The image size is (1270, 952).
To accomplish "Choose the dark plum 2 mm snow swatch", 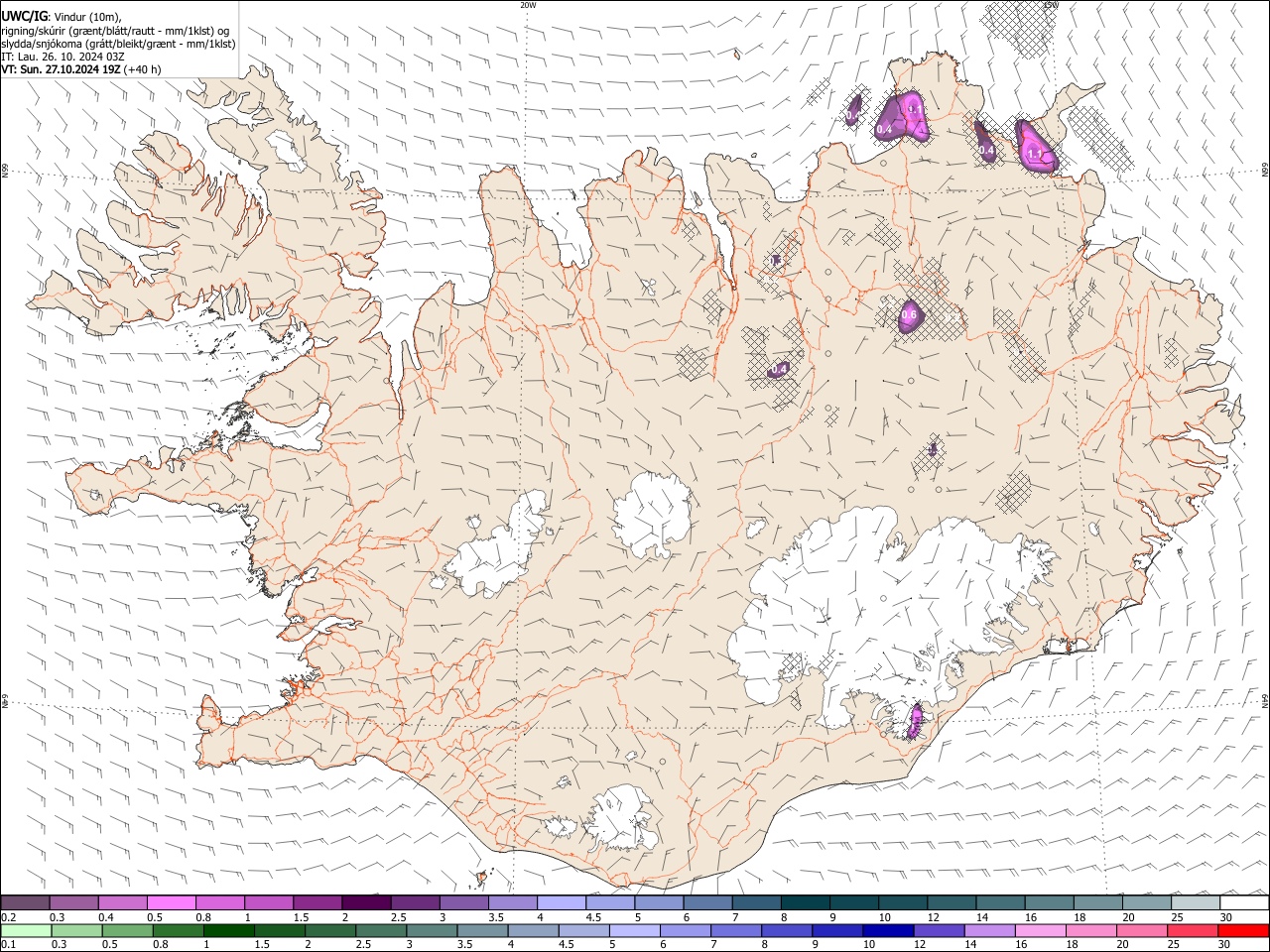I will coord(366,902).
